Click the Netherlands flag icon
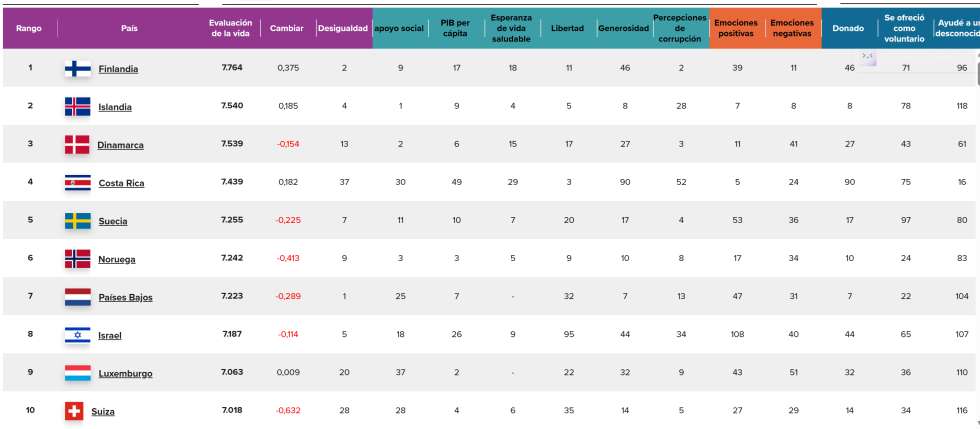 click(x=77, y=297)
